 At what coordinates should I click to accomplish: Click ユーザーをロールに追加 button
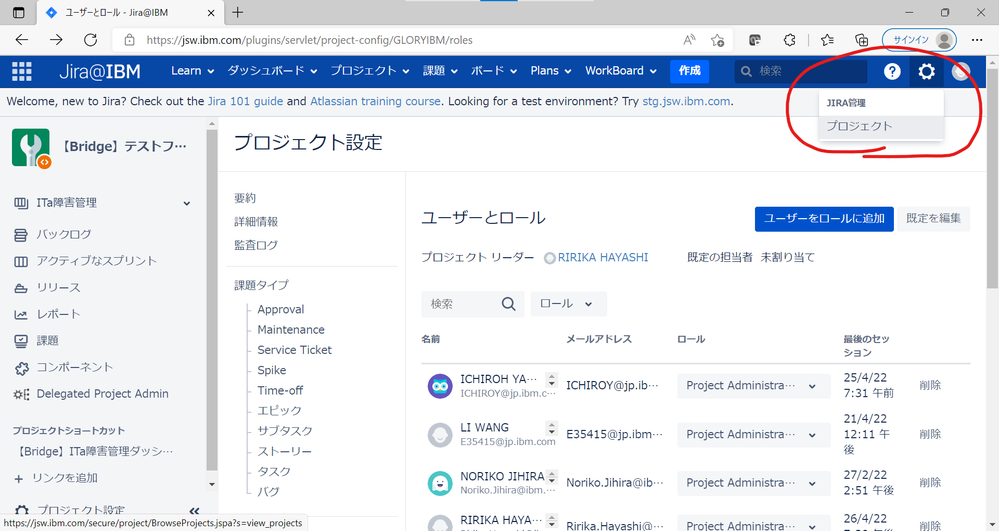(x=824, y=219)
